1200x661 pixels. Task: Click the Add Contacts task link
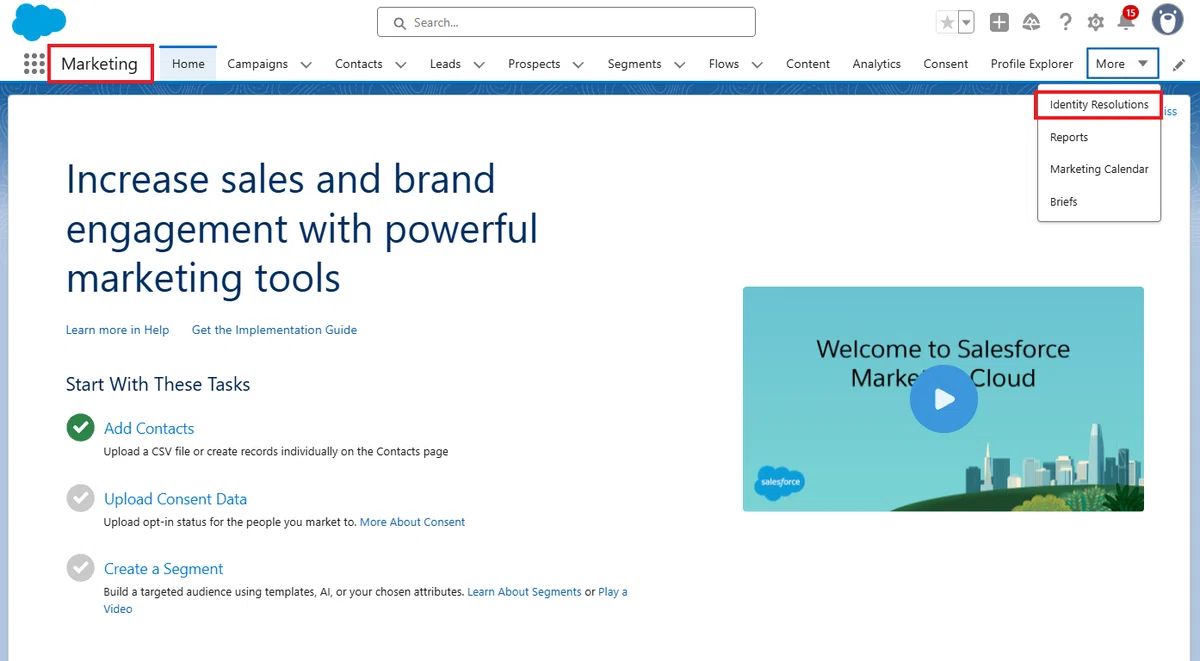(149, 428)
